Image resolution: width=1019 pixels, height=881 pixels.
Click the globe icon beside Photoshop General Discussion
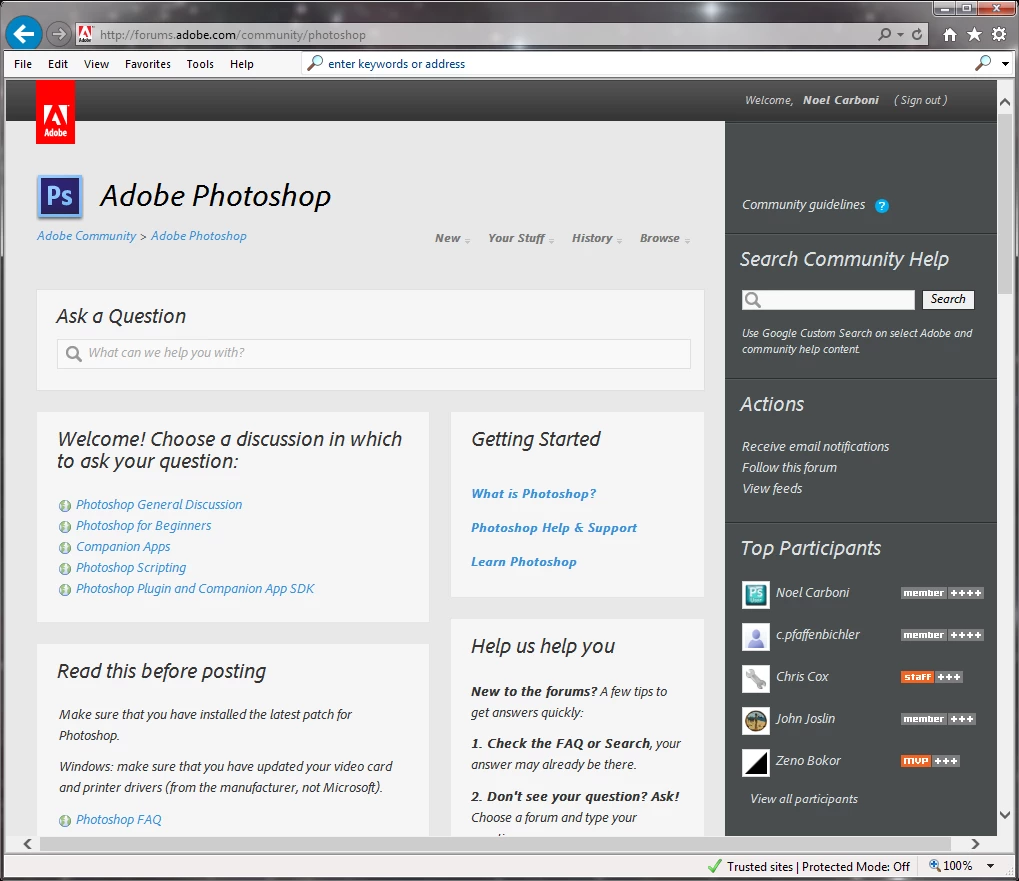tap(65, 505)
